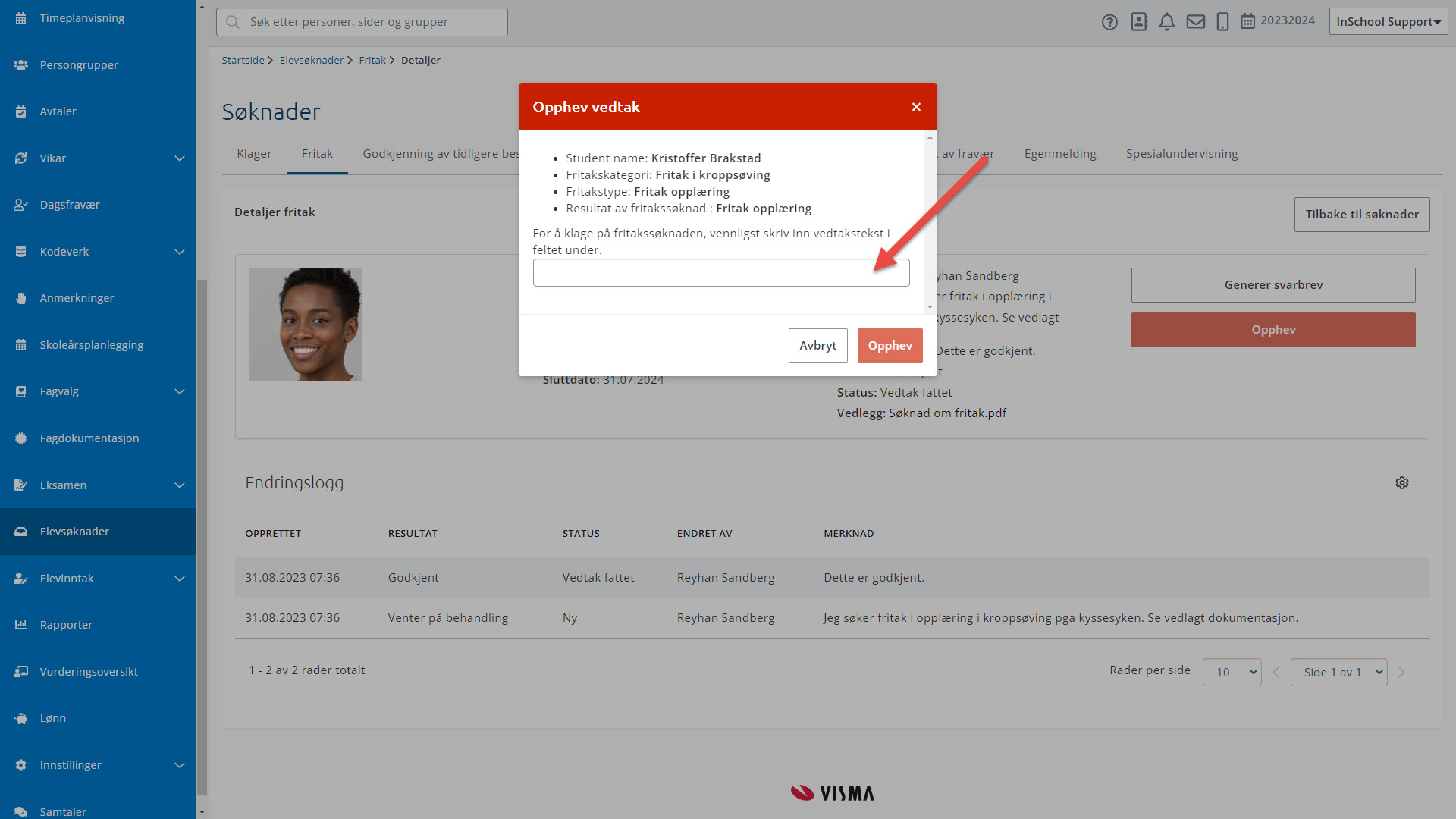Viewport: 1456px width, 819px height.
Task: Click the Opphev button on details page
Action: [1273, 330]
